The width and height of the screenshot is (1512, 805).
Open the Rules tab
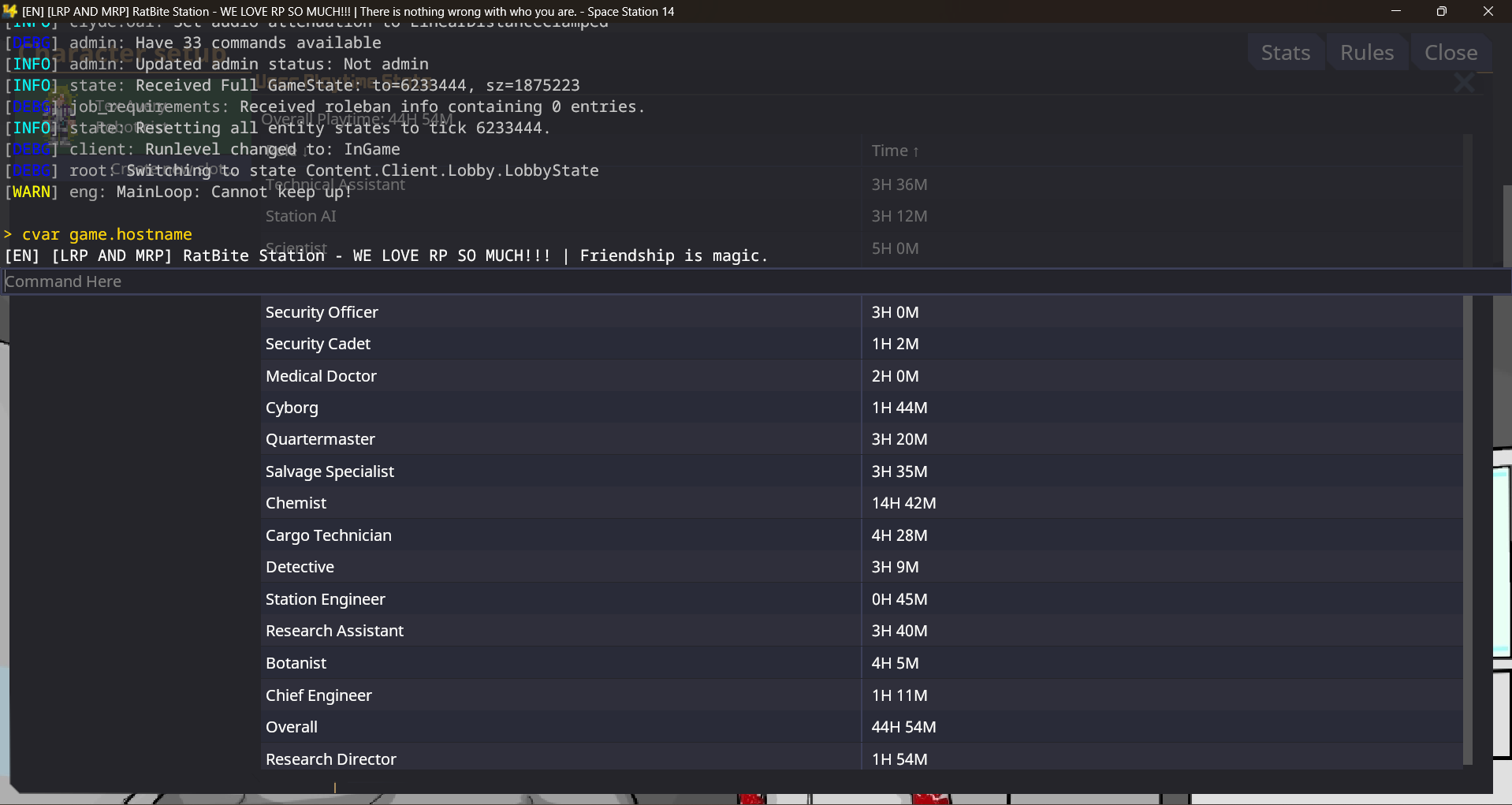coord(1366,53)
